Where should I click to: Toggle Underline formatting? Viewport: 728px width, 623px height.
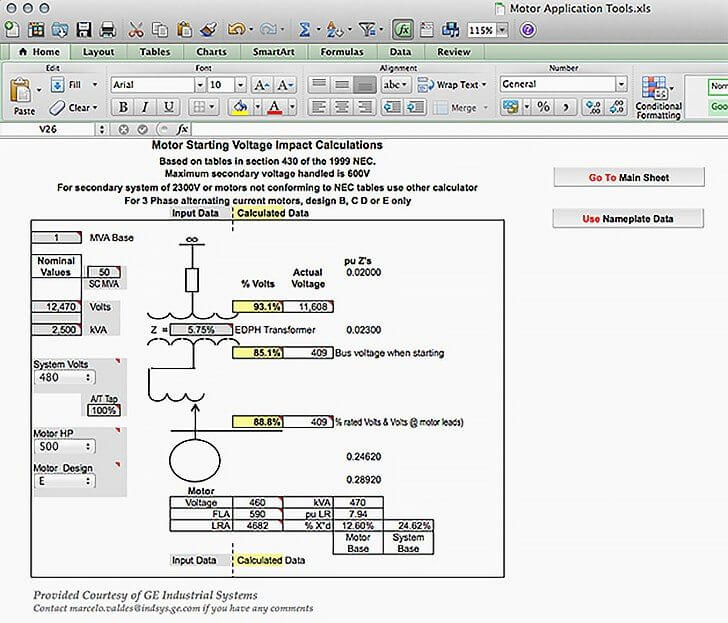(x=169, y=107)
